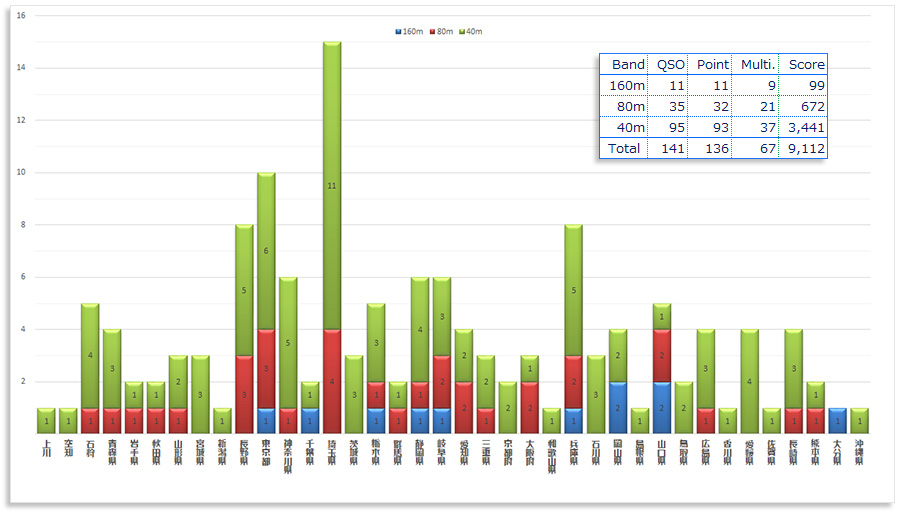
Task: Click the 沖縄県 green bar
Action: pos(860,421)
